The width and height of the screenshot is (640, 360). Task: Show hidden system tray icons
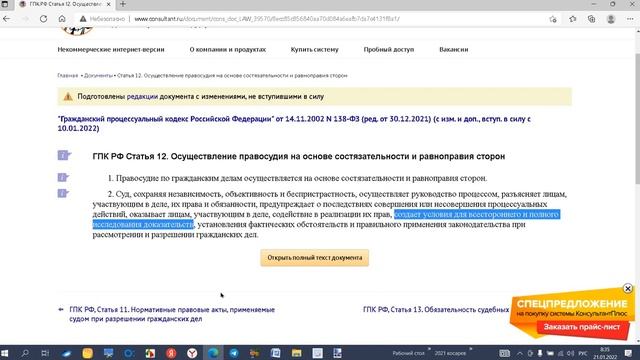[520, 353]
